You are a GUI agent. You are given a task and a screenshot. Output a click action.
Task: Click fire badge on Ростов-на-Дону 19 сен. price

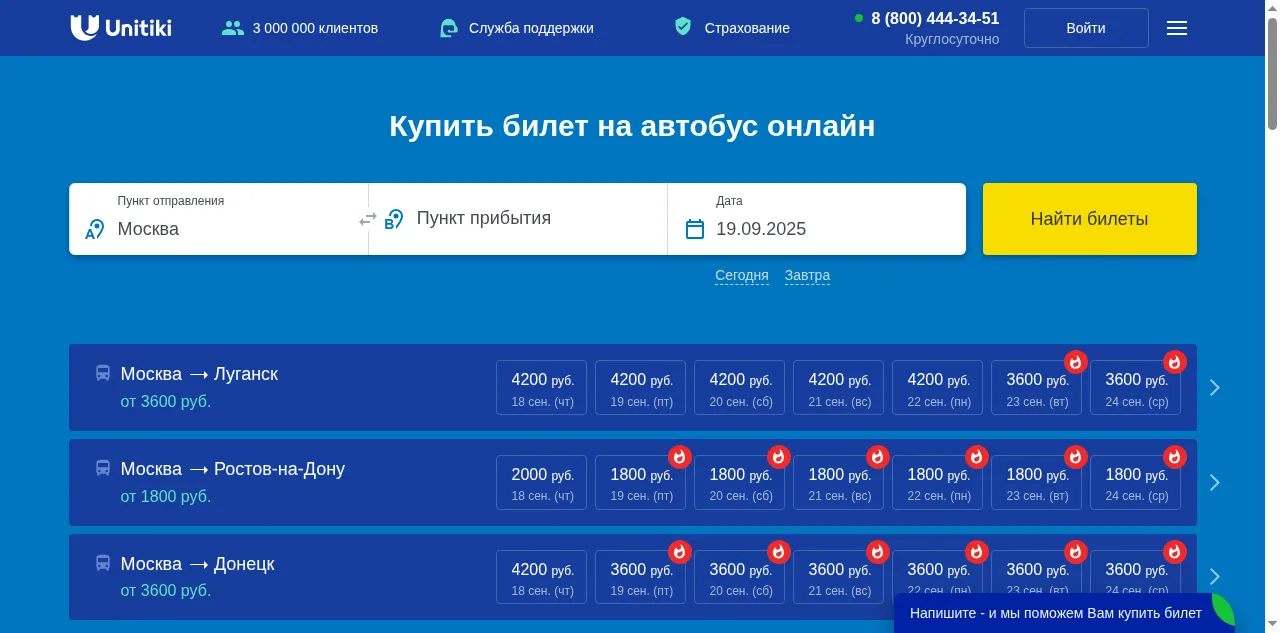tap(680, 457)
